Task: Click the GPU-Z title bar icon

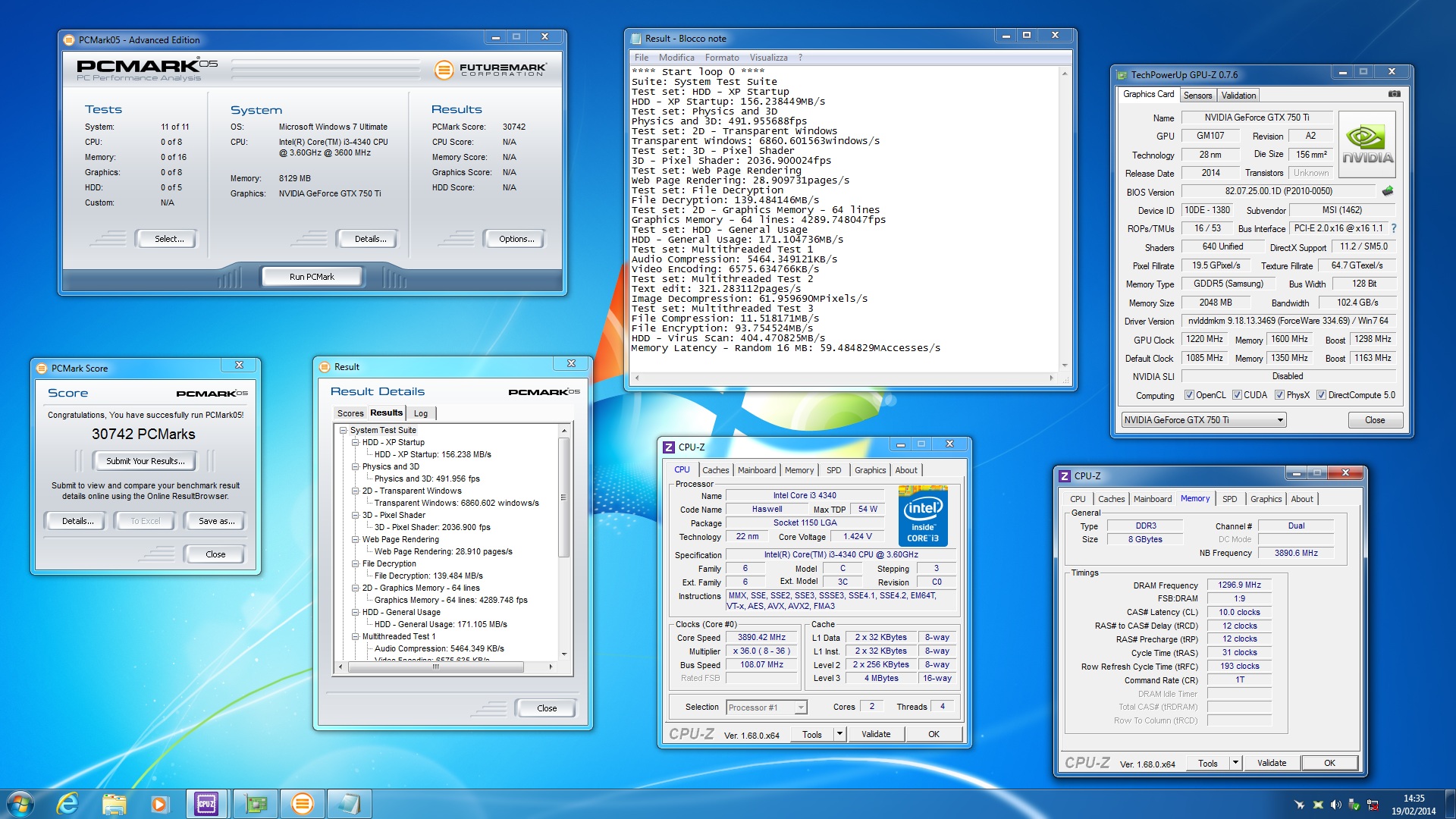Action: coord(1122,75)
